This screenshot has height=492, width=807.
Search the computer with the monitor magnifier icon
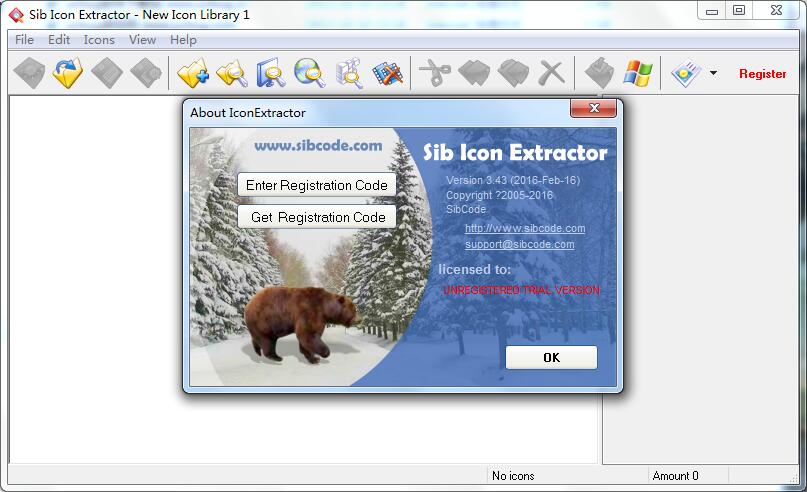[x=271, y=73]
